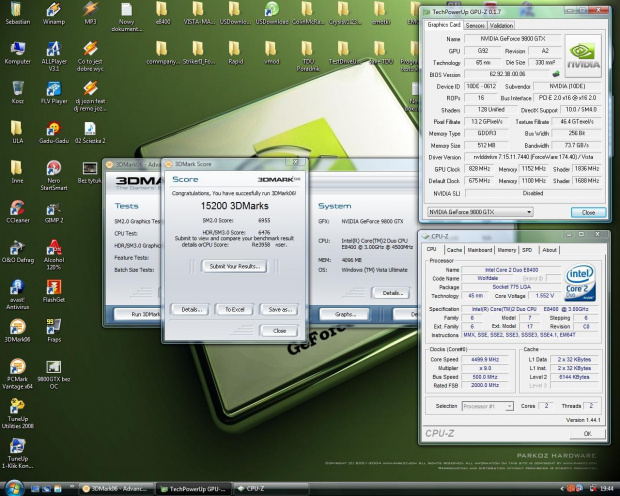Switch to CPU-Z taskbar button
This screenshot has height=496, width=620.
(270, 489)
